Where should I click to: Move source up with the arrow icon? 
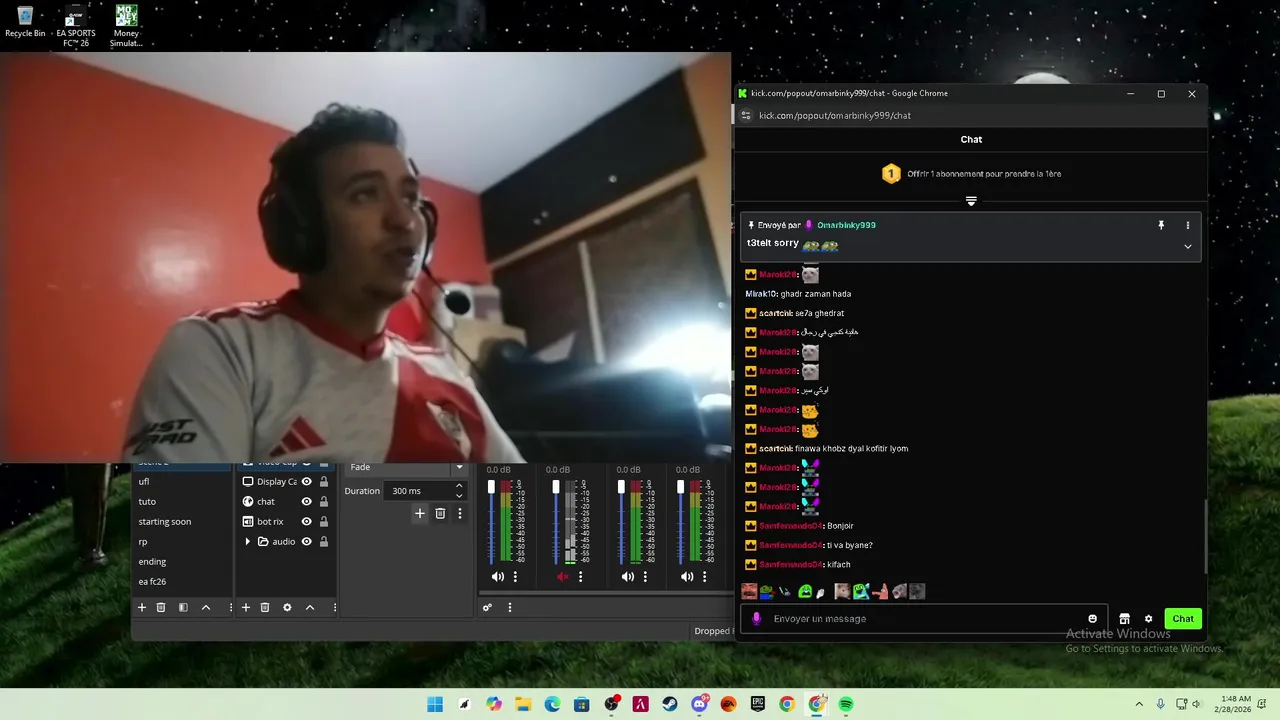310,607
